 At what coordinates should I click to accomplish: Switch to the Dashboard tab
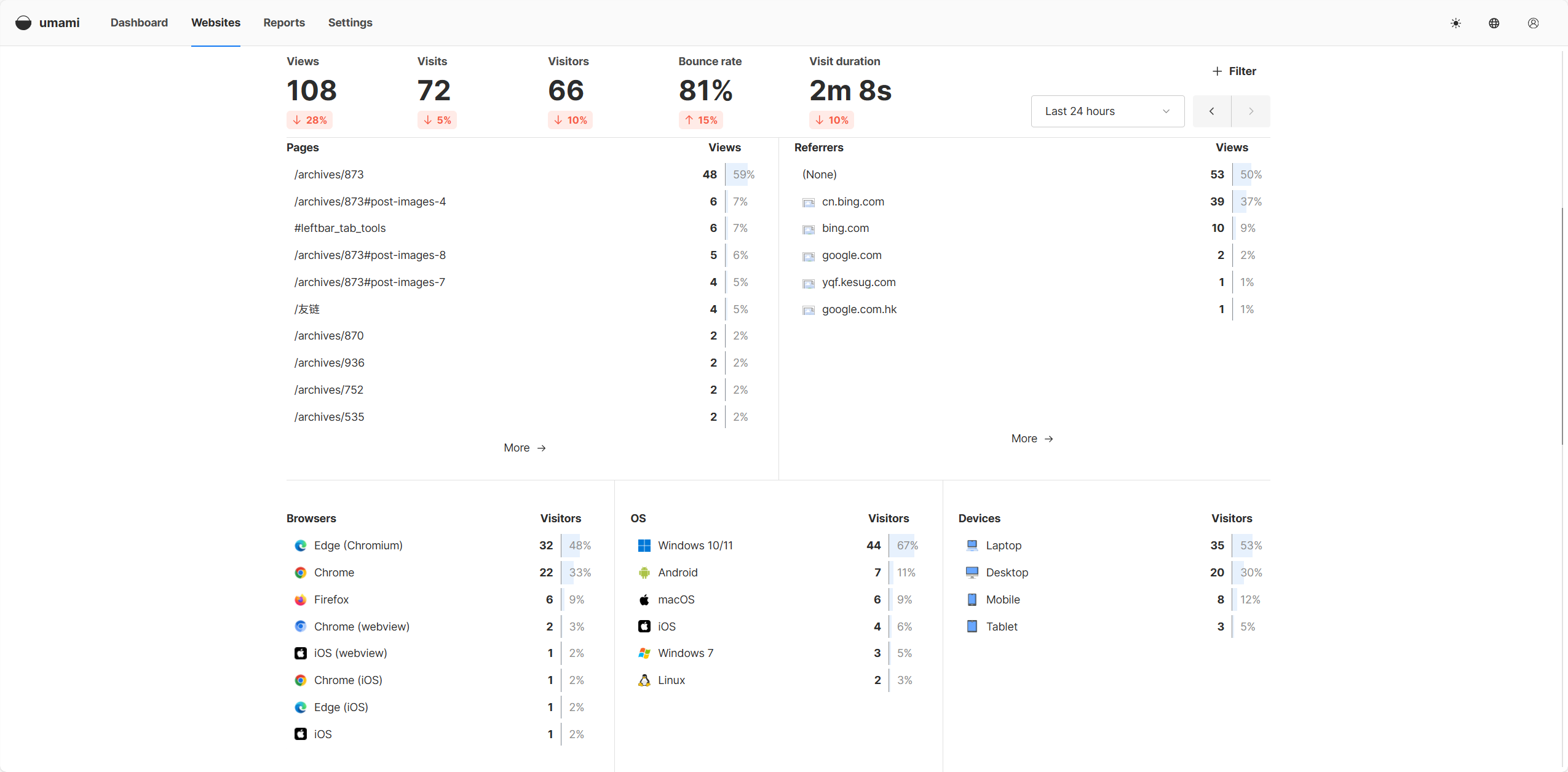coord(139,23)
